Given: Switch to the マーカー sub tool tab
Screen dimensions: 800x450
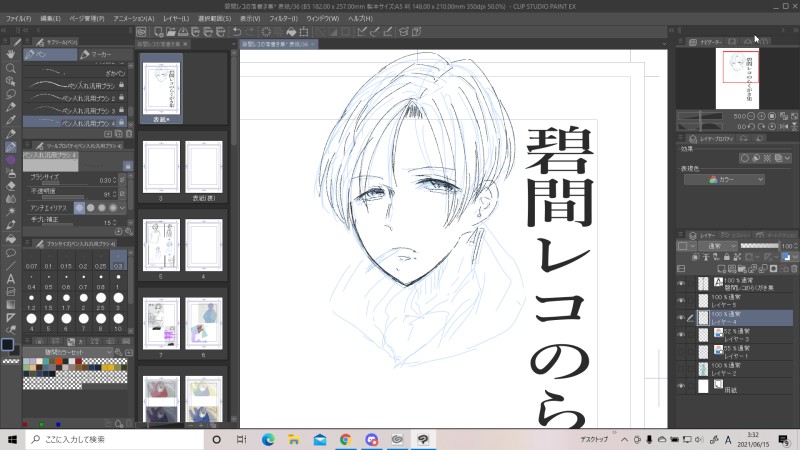Looking at the screenshot, I should coord(105,54).
